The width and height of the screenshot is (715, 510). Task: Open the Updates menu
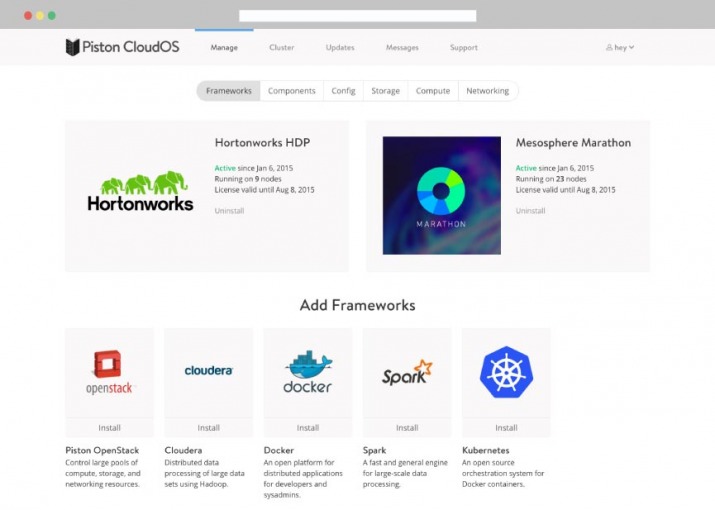point(340,47)
